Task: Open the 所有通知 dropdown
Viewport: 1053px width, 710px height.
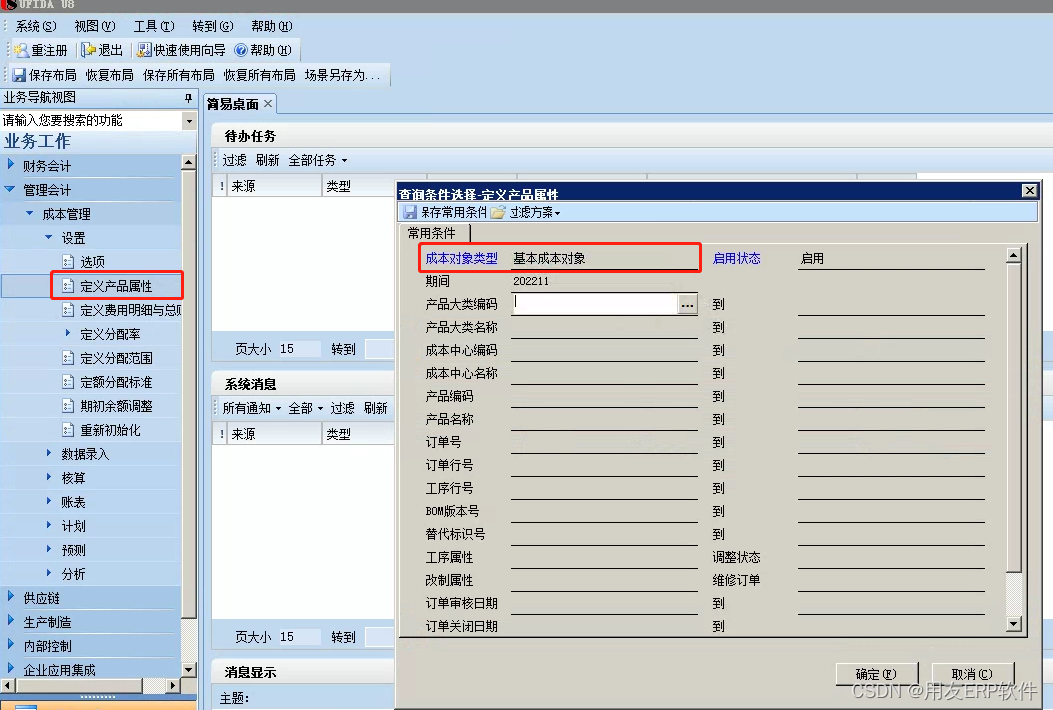Action: 252,408
